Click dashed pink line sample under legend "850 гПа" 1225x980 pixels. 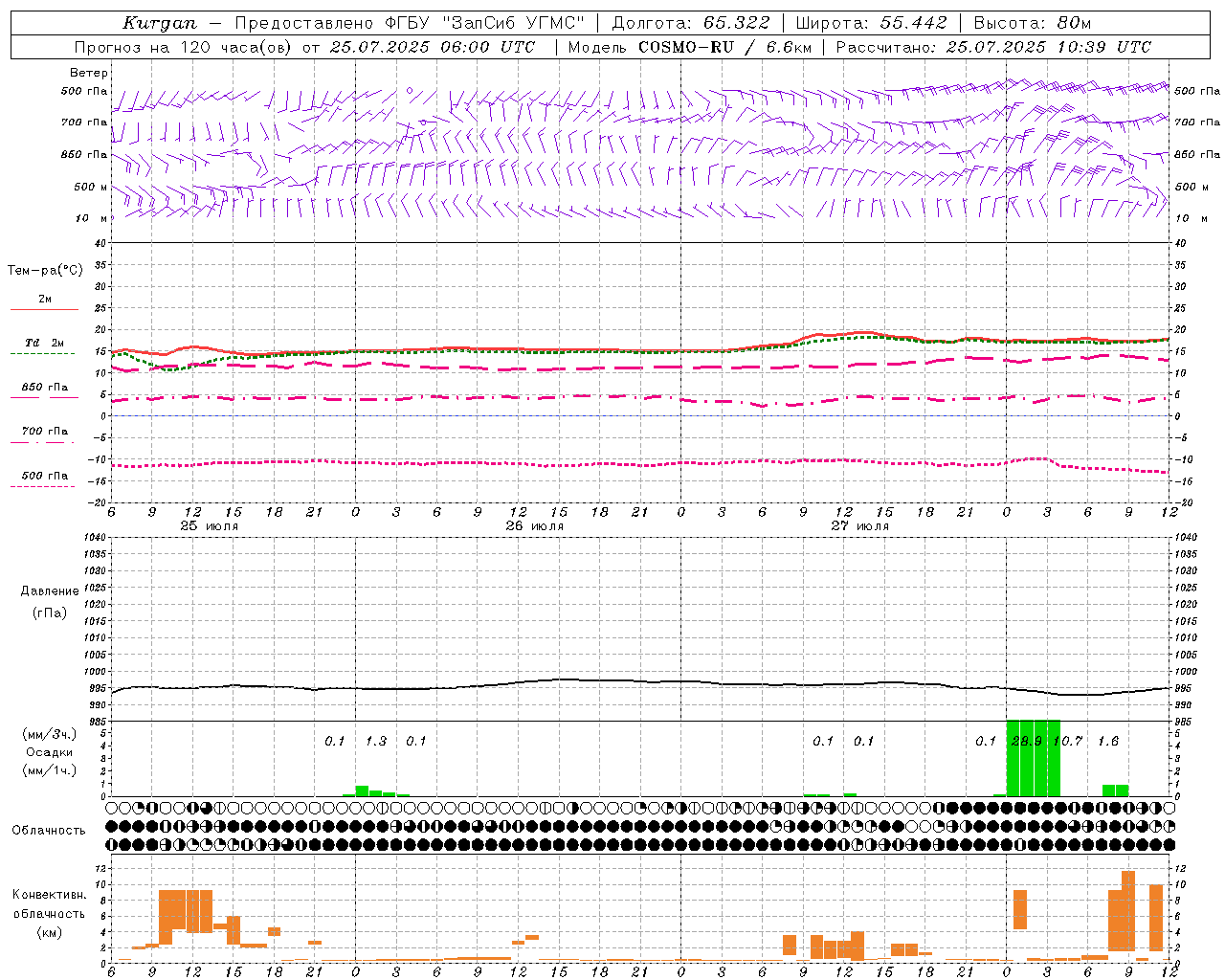click(x=44, y=397)
